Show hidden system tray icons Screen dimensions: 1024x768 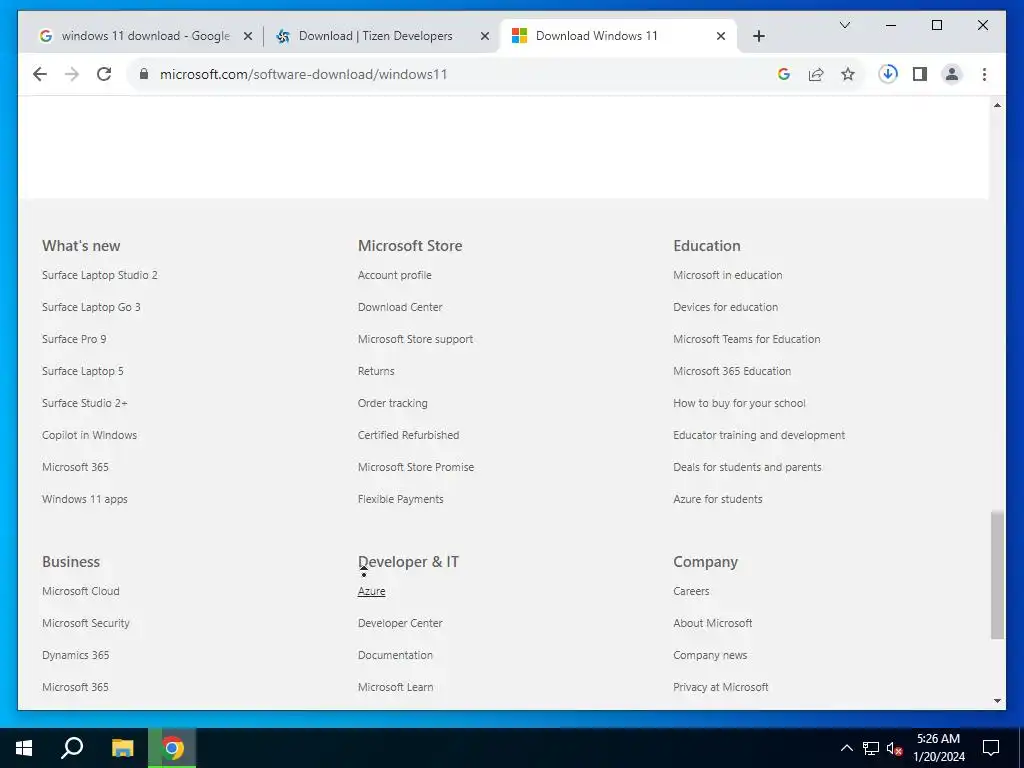(x=846, y=748)
